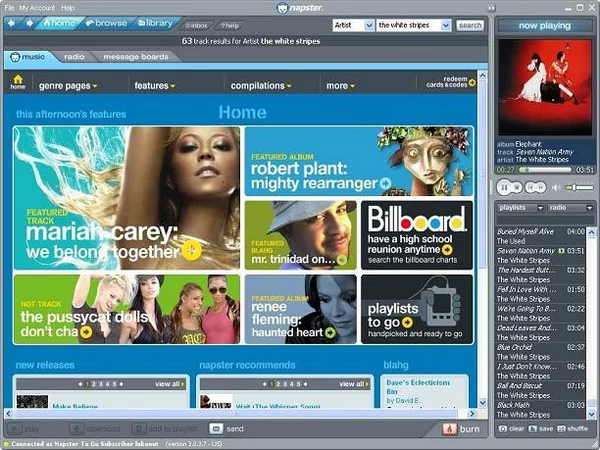Select Black Math track
The width and height of the screenshot is (600, 450).
[541, 409]
